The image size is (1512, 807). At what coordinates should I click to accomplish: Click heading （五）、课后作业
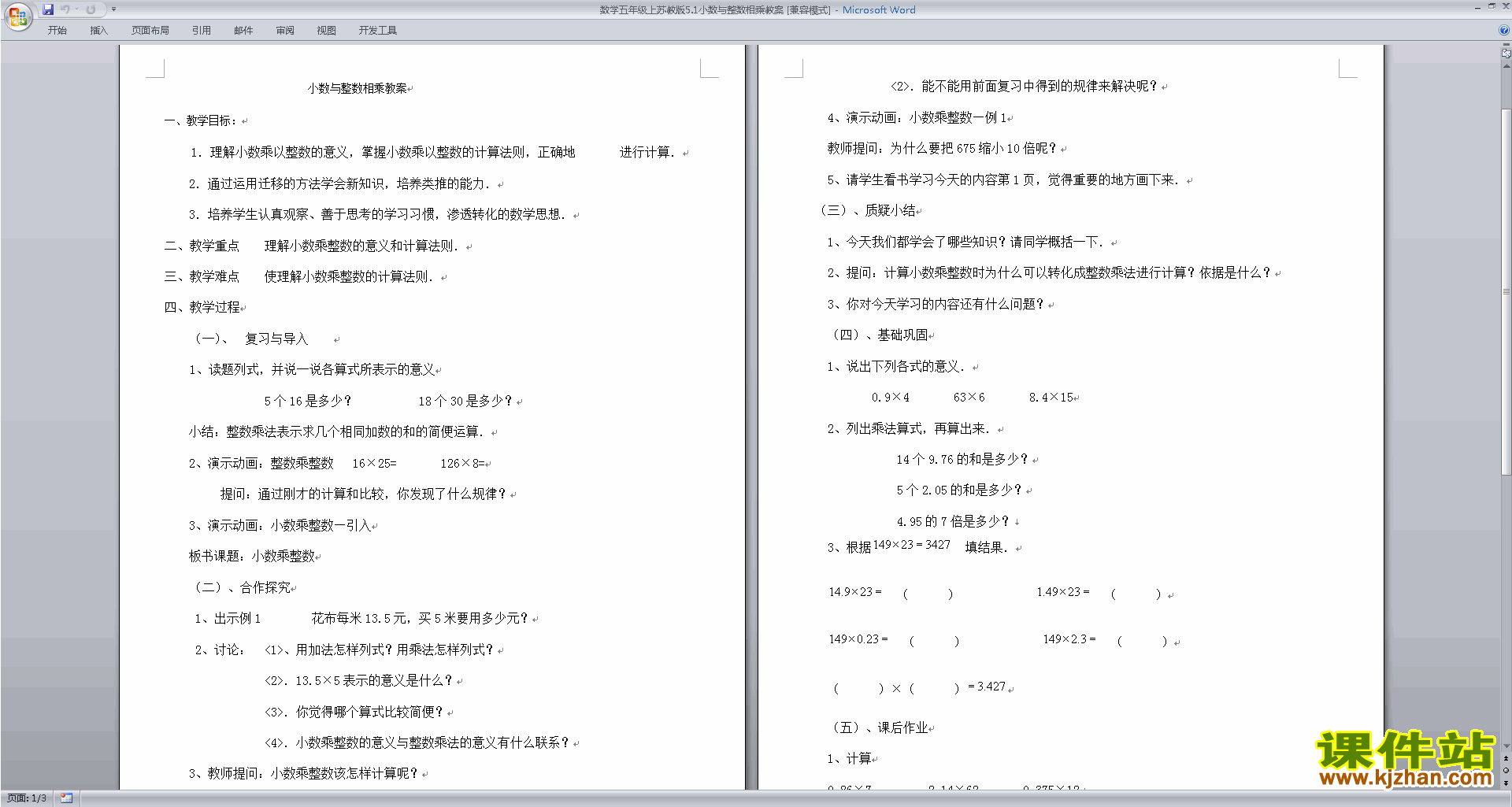point(880,727)
